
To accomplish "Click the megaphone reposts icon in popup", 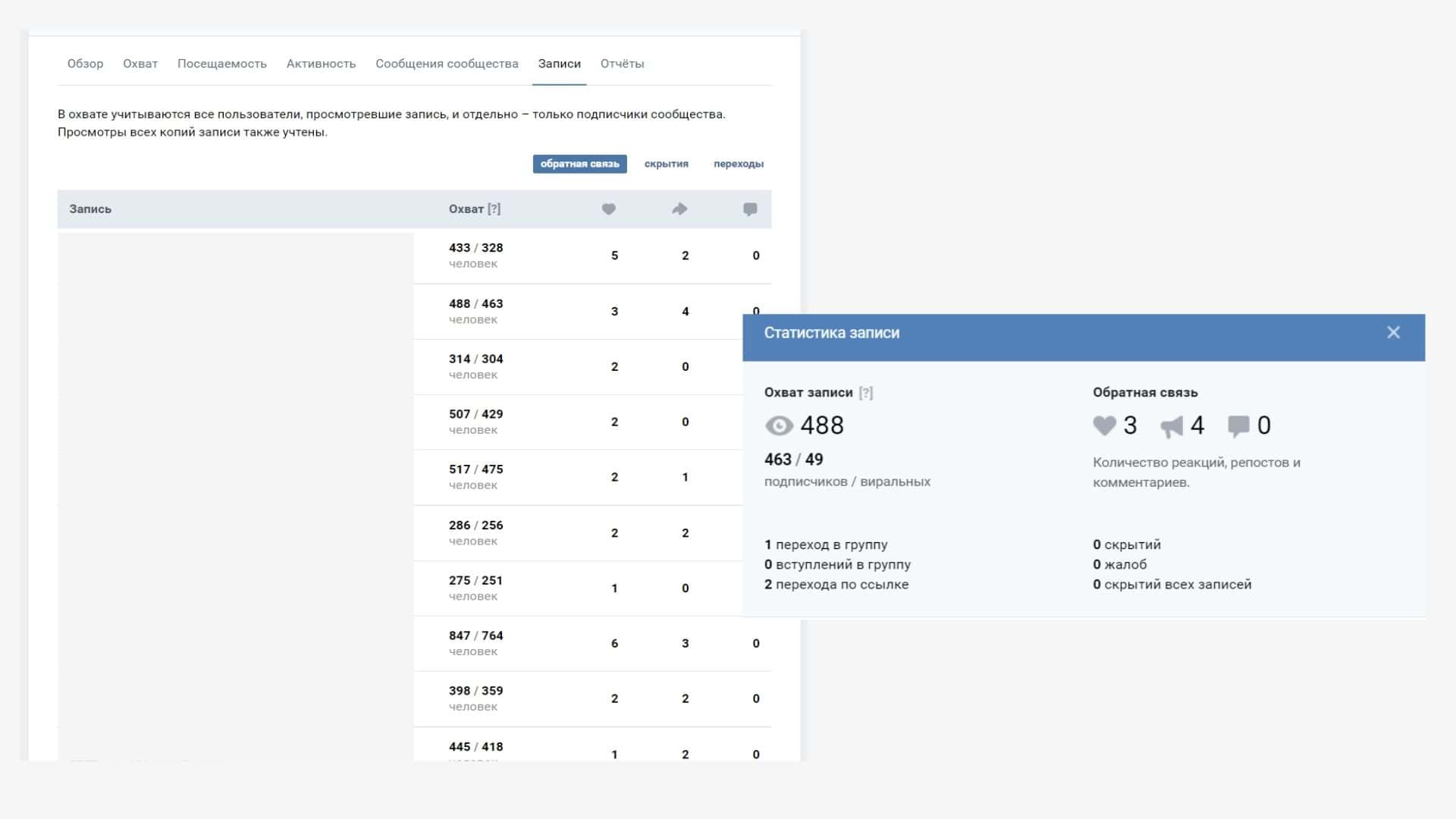I will click(x=1172, y=426).
